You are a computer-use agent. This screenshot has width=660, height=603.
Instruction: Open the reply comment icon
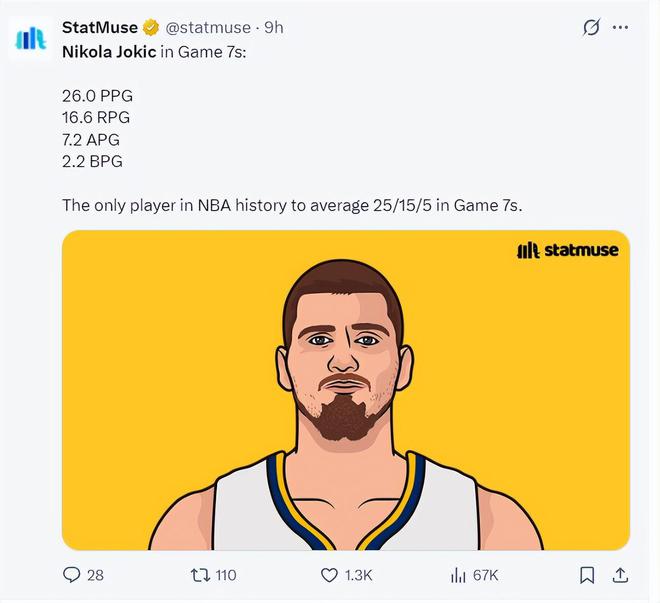tap(71, 575)
